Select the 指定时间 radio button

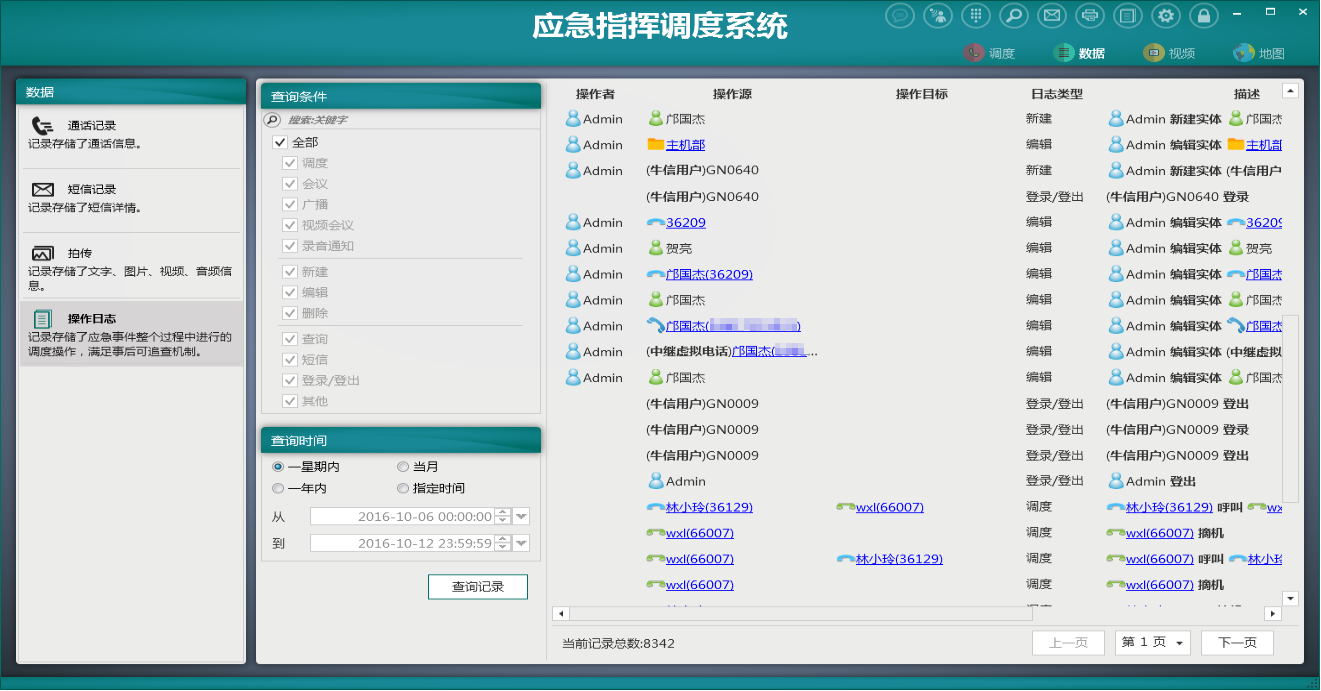403,489
